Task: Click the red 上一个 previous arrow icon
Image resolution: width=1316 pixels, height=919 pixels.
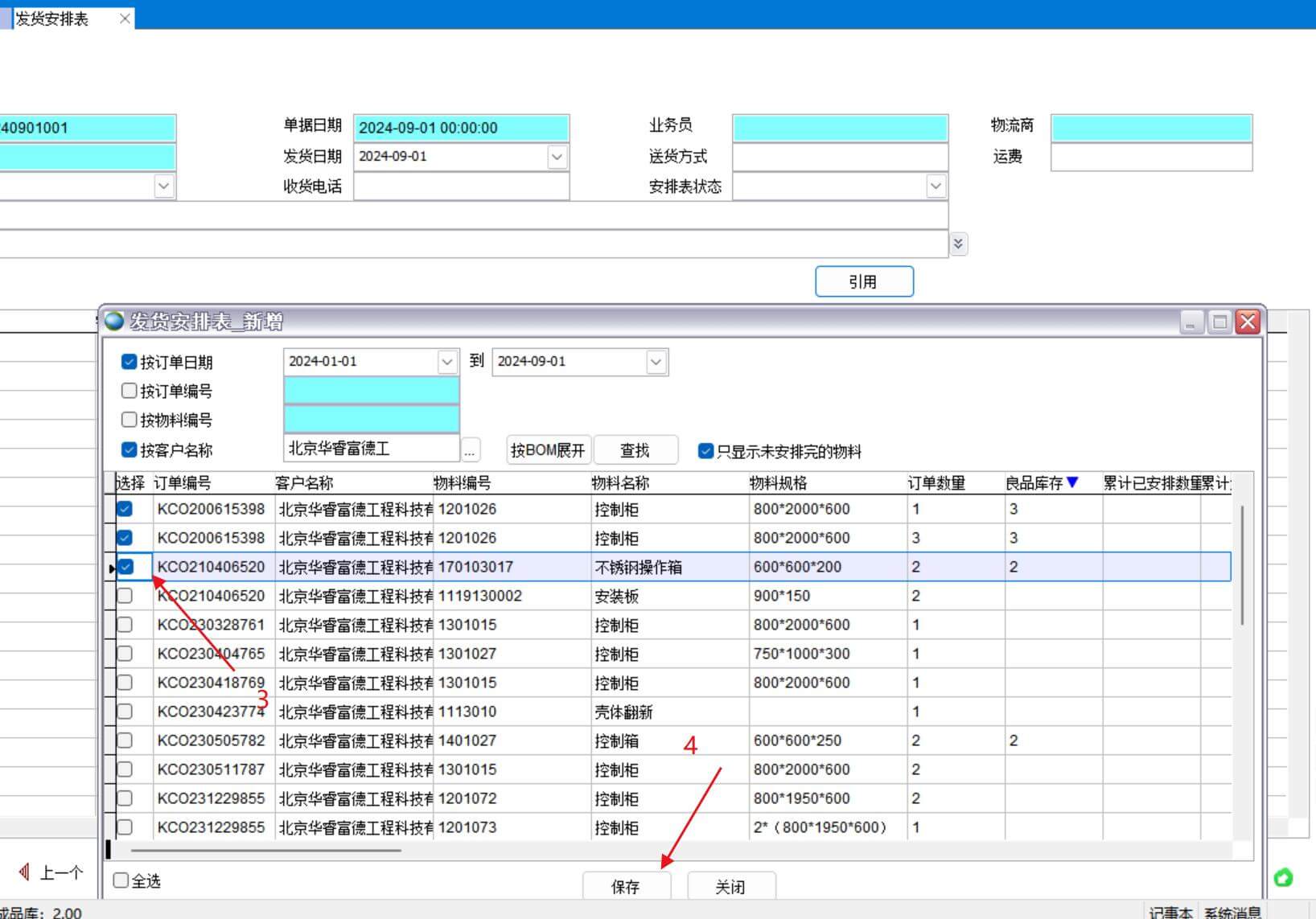Action: pos(24,872)
